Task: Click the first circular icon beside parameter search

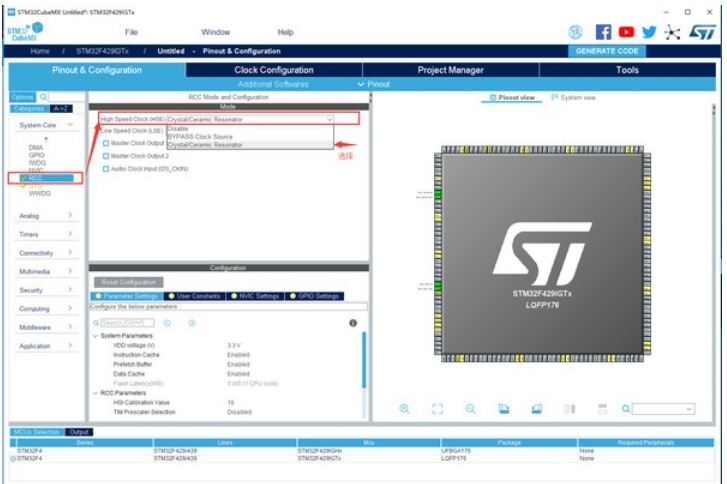Action: (167, 323)
